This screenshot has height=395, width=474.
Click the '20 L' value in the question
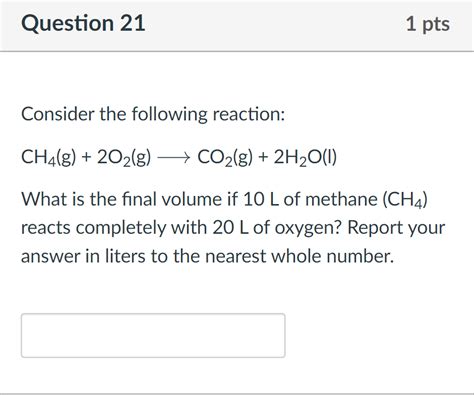point(231,228)
